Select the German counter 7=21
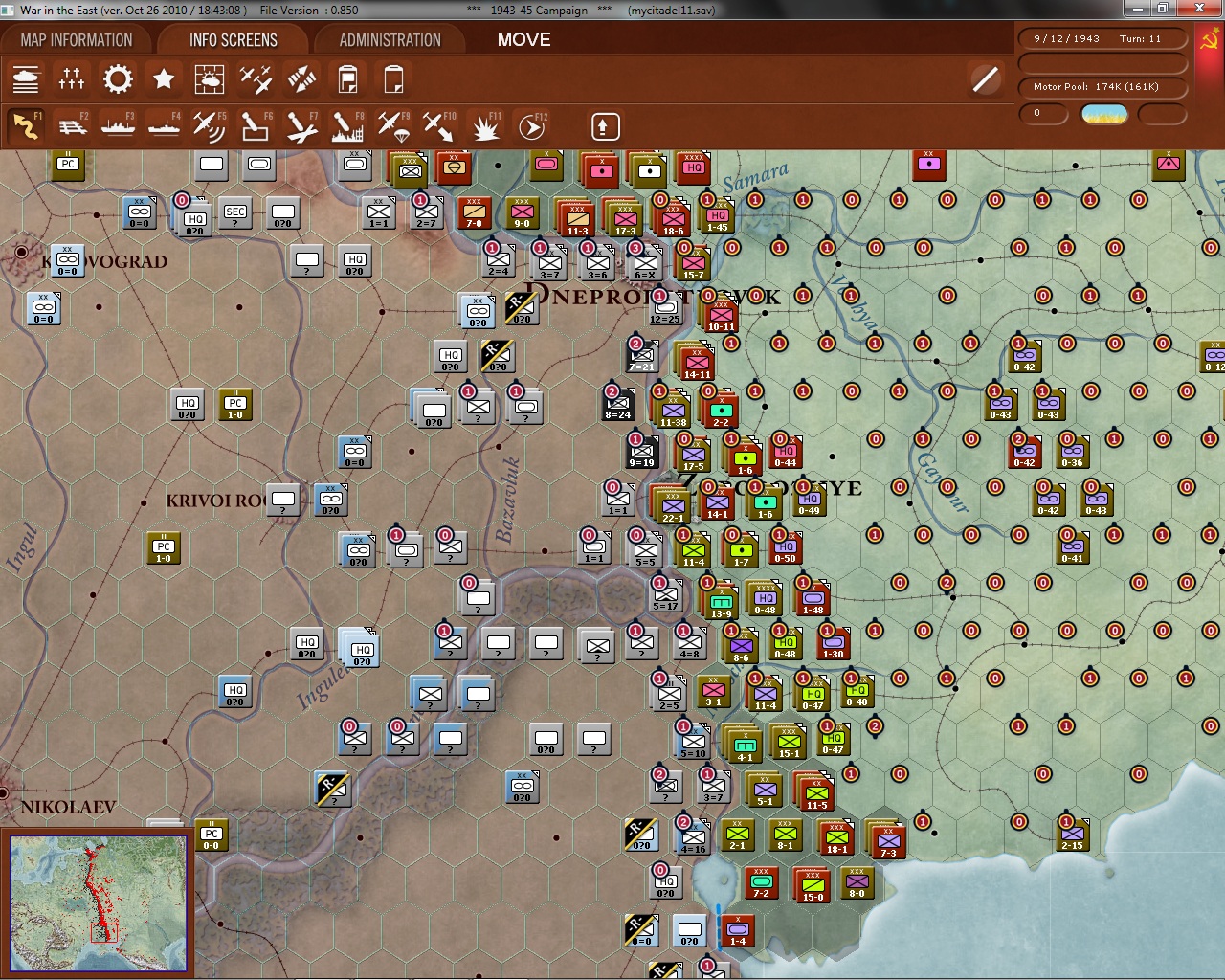This screenshot has height=980, width=1225. click(x=642, y=356)
